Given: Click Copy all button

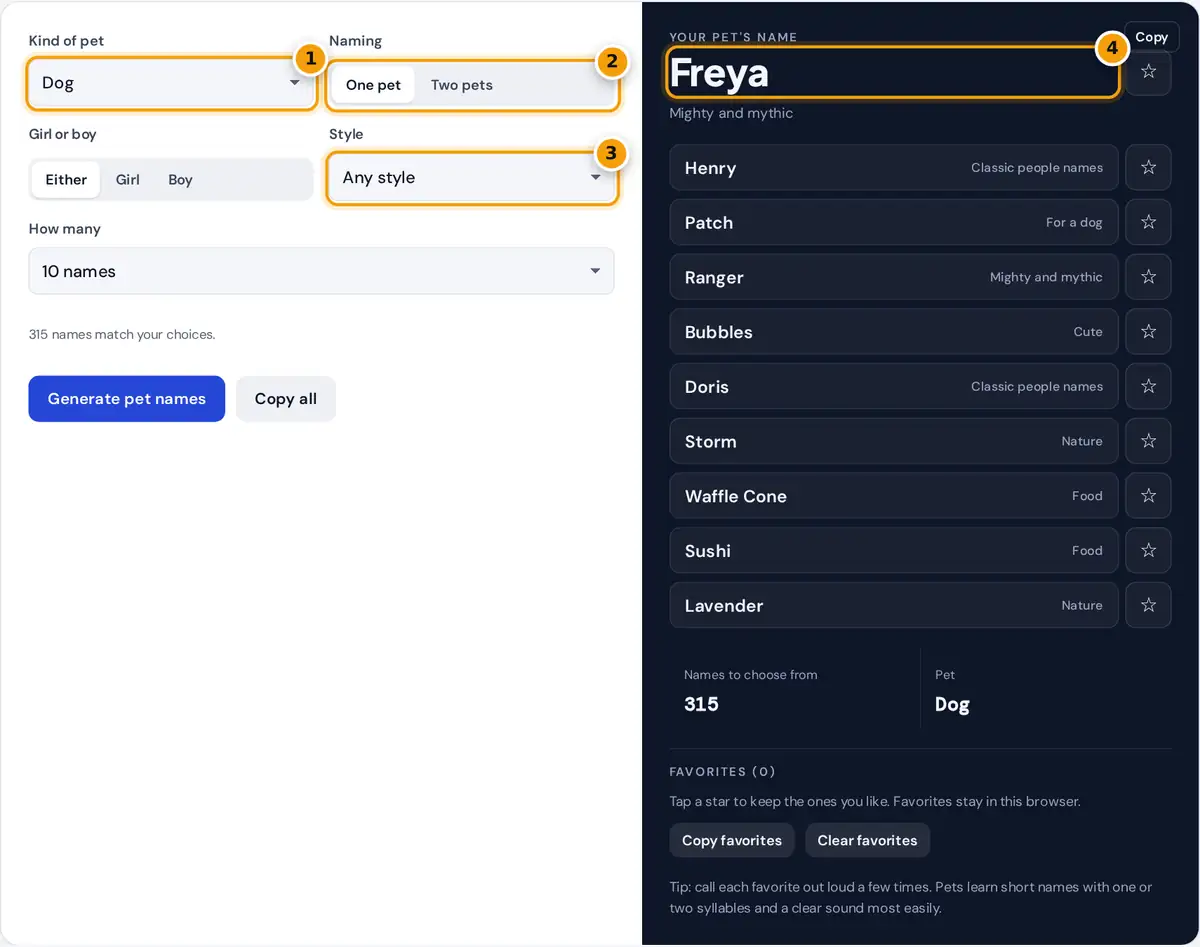Looking at the screenshot, I should tap(286, 399).
